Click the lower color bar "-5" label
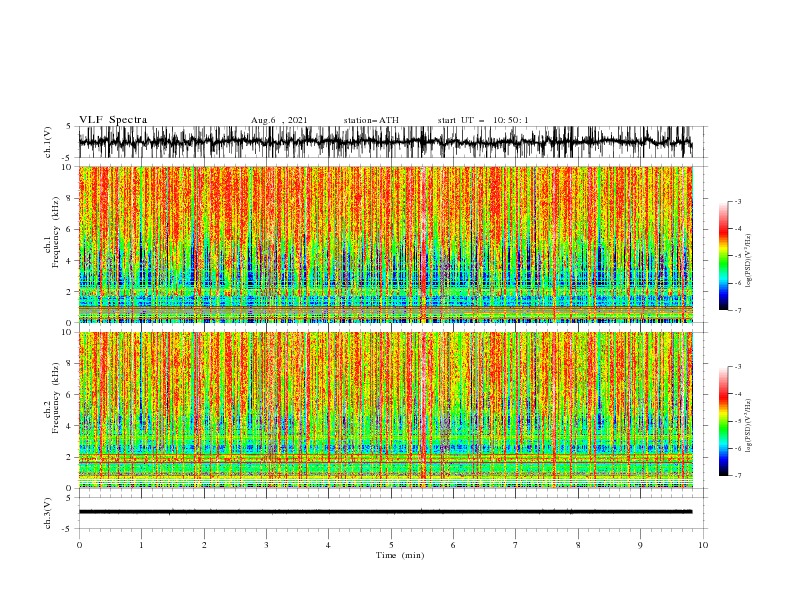 [737, 421]
